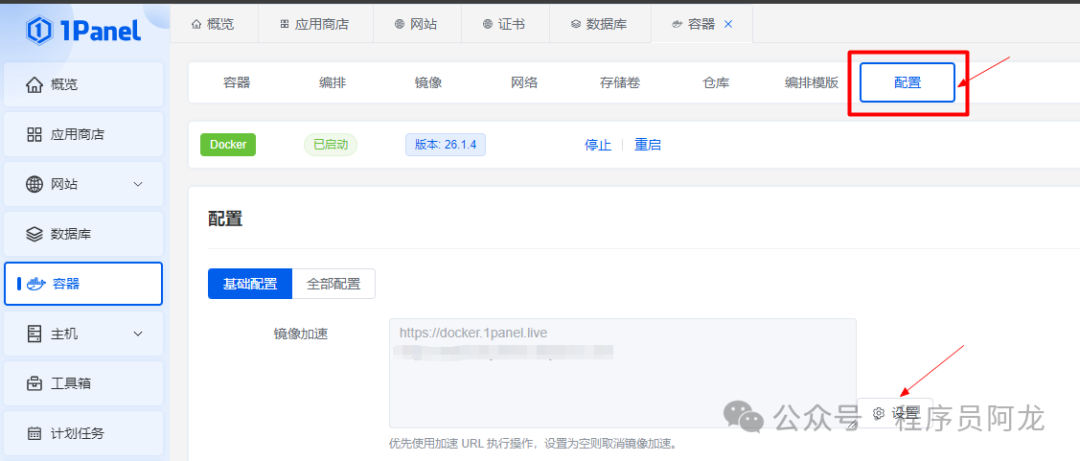Click the calendar icon beside 计划任务 in sidebar
The image size is (1080, 461).
(34, 433)
